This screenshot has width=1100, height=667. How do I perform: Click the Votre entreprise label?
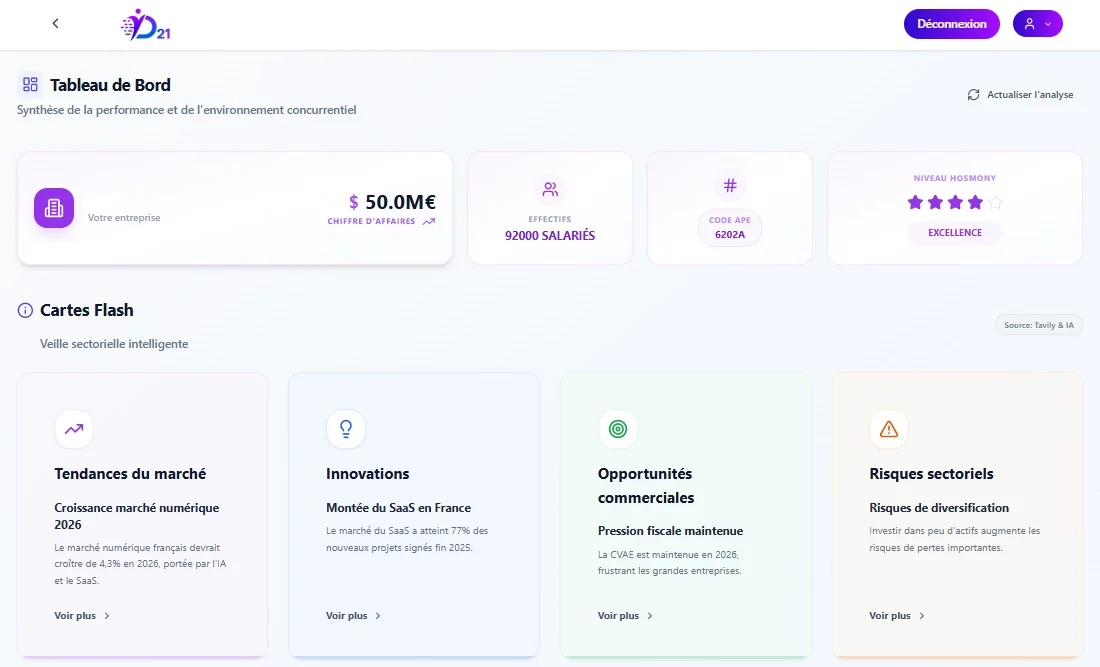124,218
